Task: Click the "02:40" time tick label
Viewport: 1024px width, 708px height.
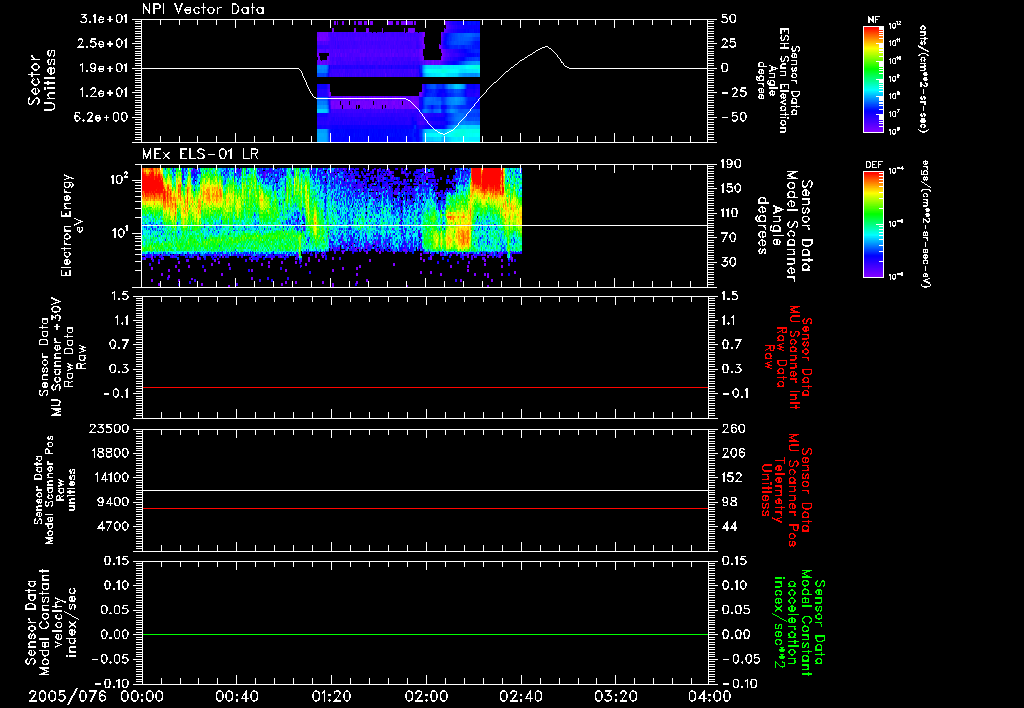Action: coord(520,696)
